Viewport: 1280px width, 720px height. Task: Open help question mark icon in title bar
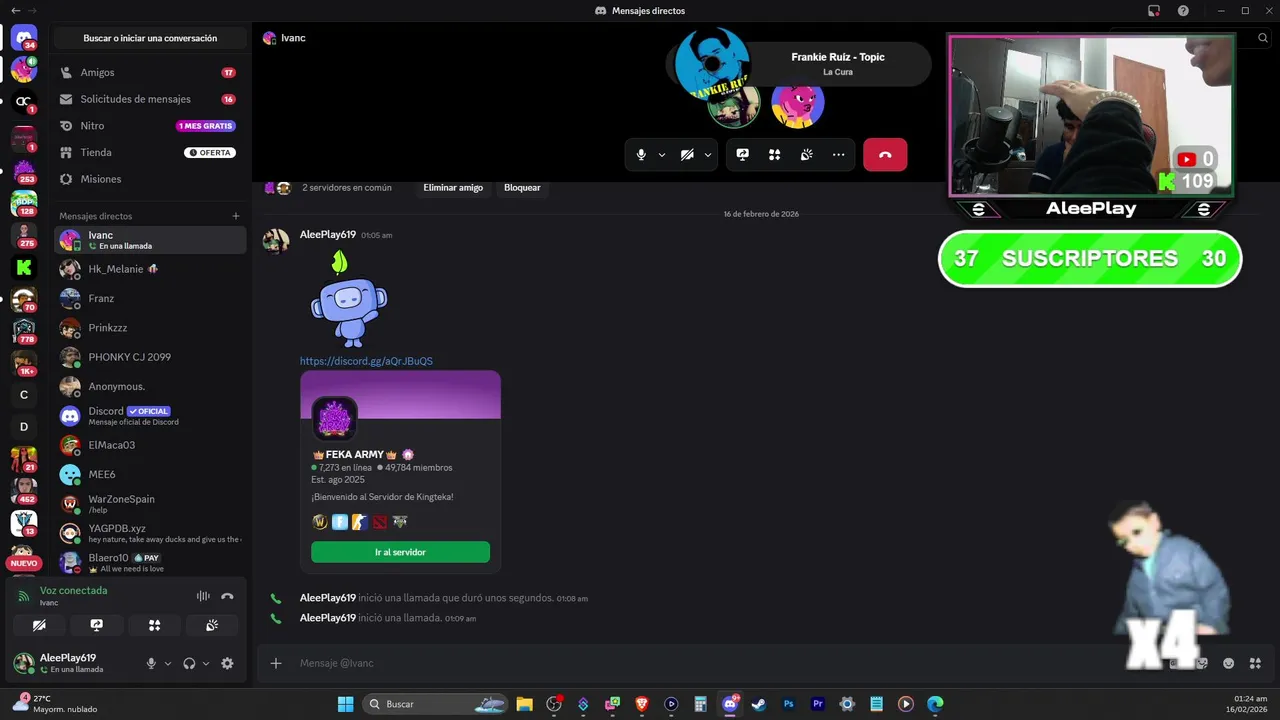coord(1183,11)
